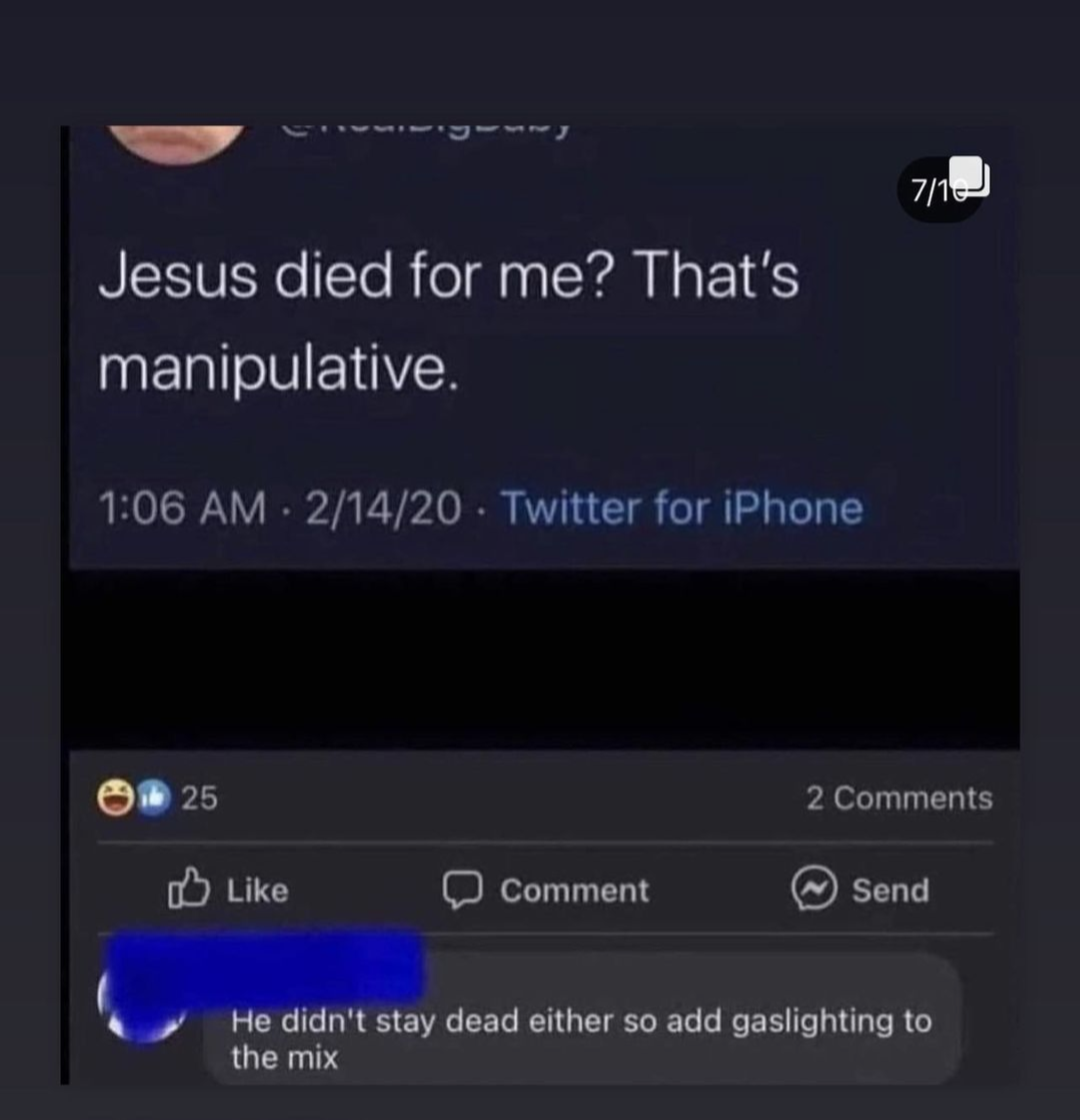The width and height of the screenshot is (1080, 1120).
Task: Open the blue Like reaction icon
Action: pyautogui.click(x=153, y=798)
